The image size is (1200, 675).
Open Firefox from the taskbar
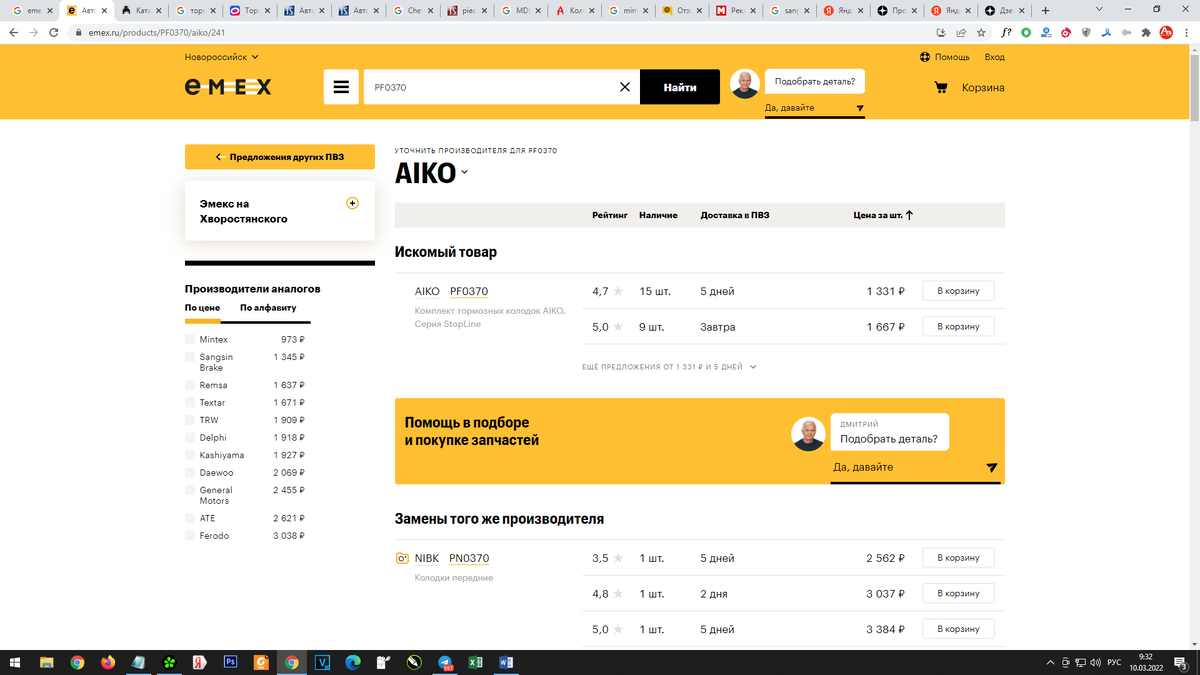pyautogui.click(x=107, y=662)
